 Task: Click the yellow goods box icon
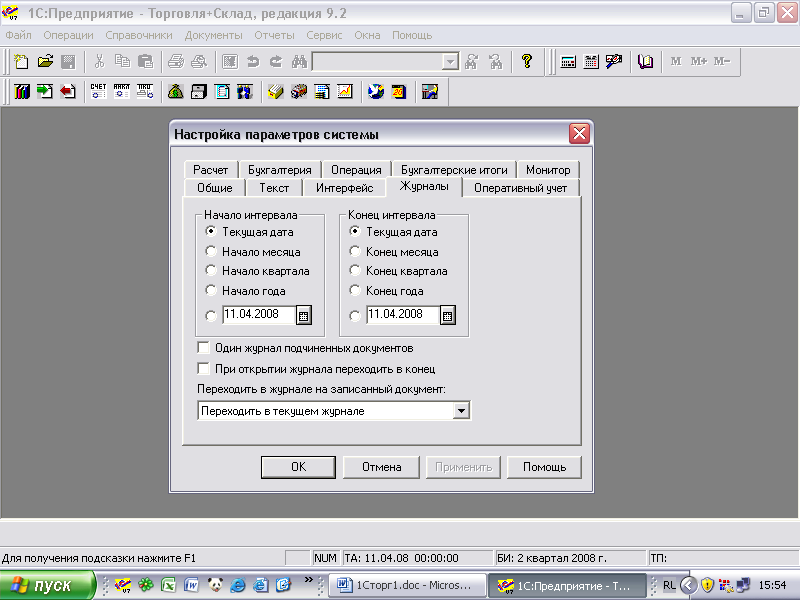click(276, 92)
